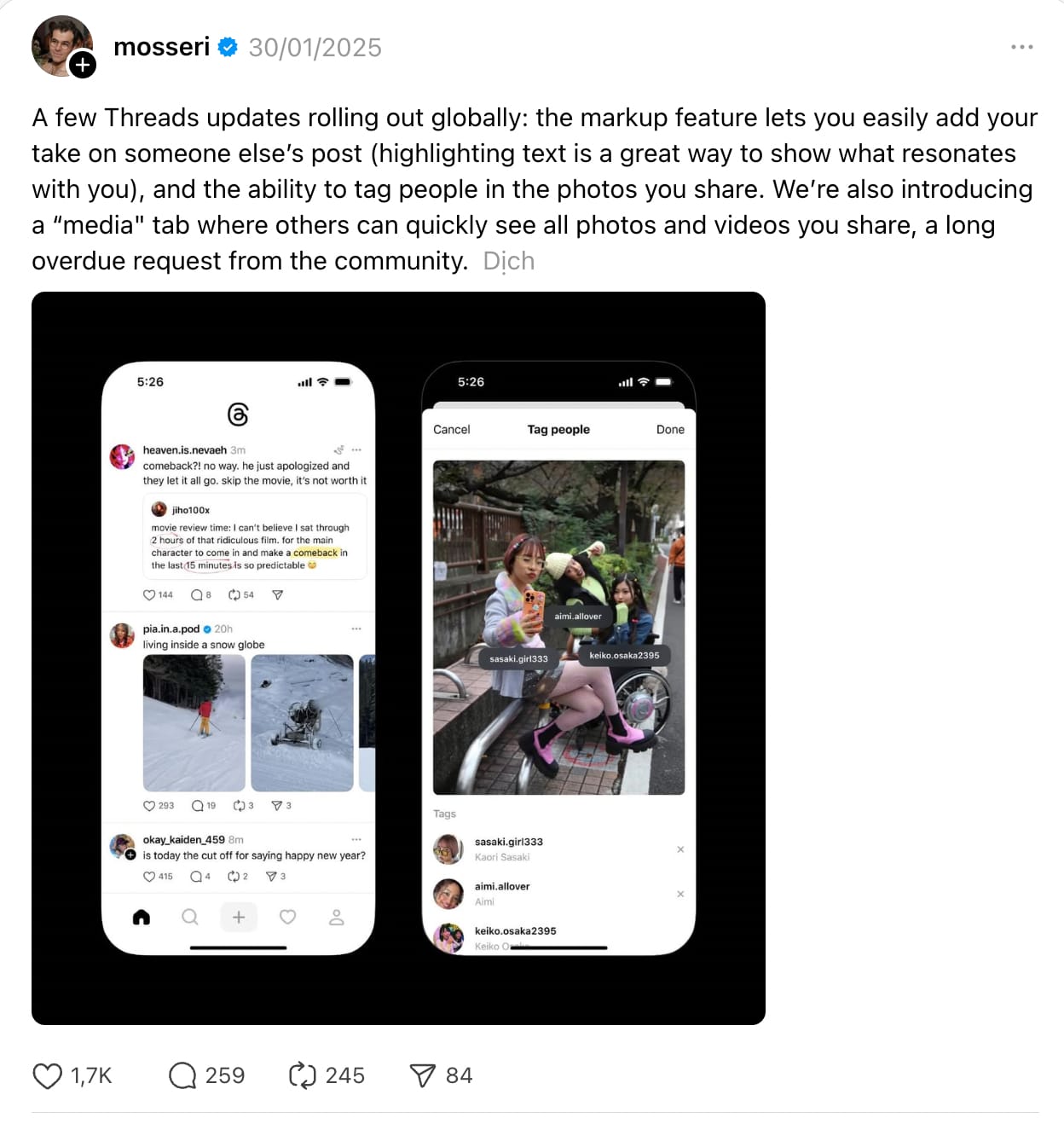Click the blue verified badge next to mosseri
Viewport: 1064px width, 1124px height.
pyautogui.click(x=228, y=47)
